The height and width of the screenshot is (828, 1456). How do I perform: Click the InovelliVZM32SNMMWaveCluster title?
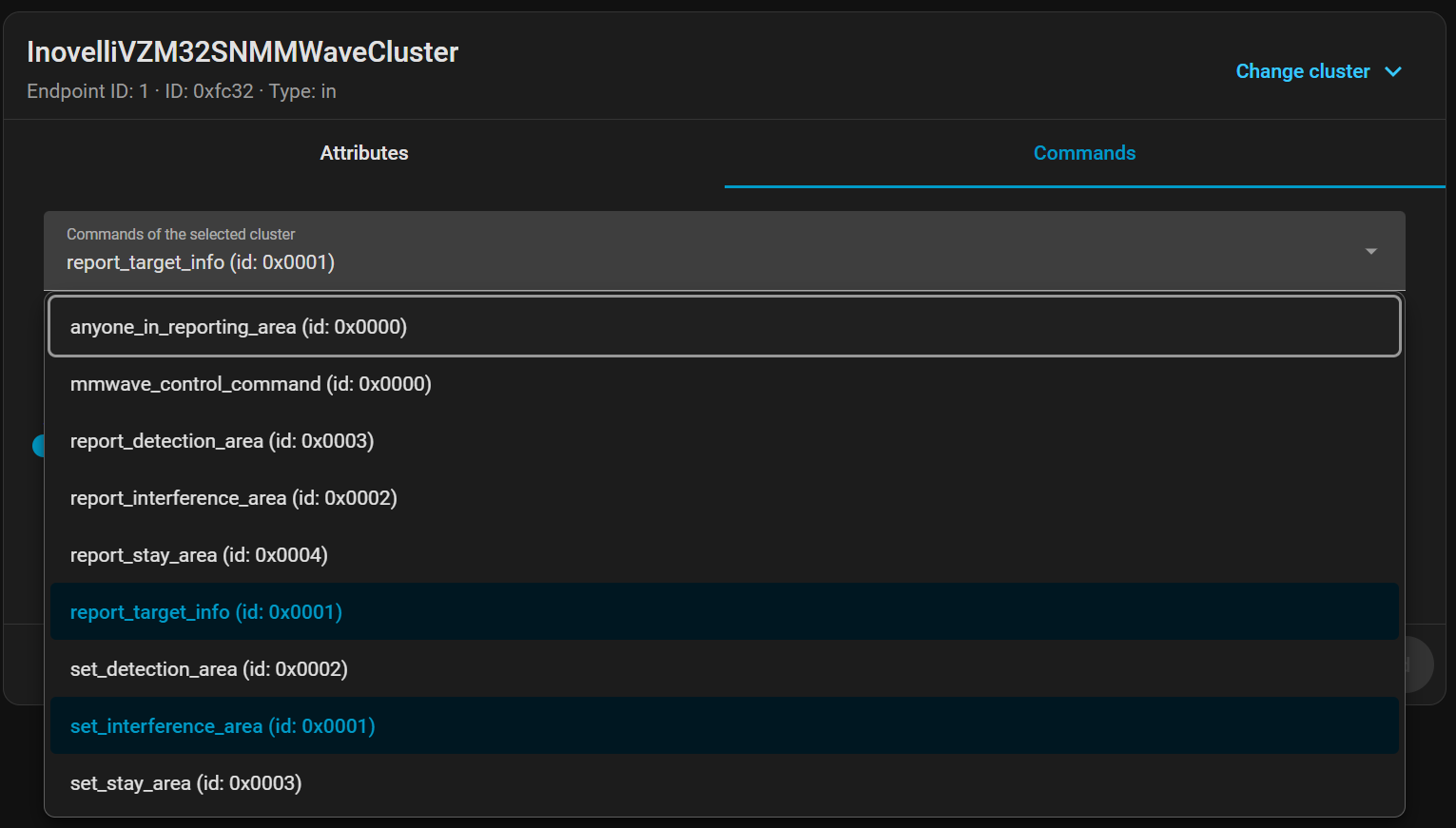click(x=243, y=52)
